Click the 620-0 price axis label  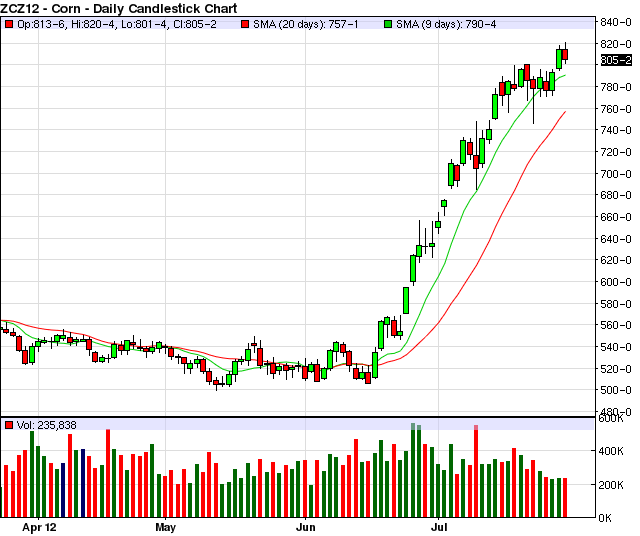click(x=616, y=260)
